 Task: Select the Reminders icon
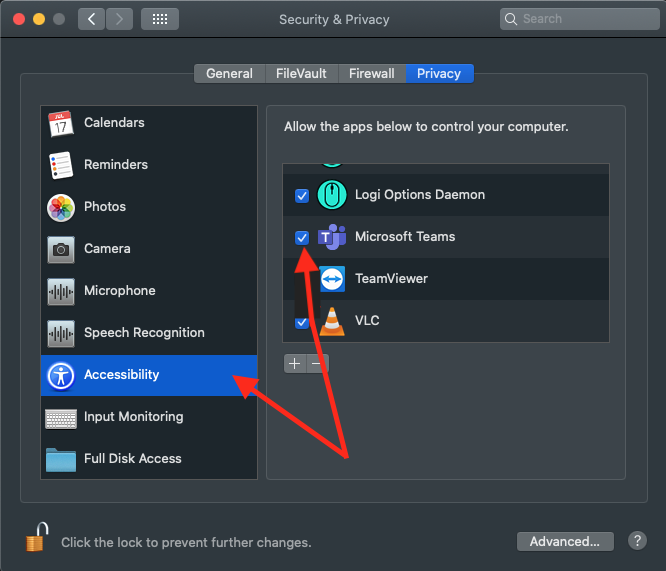pyautogui.click(x=61, y=165)
